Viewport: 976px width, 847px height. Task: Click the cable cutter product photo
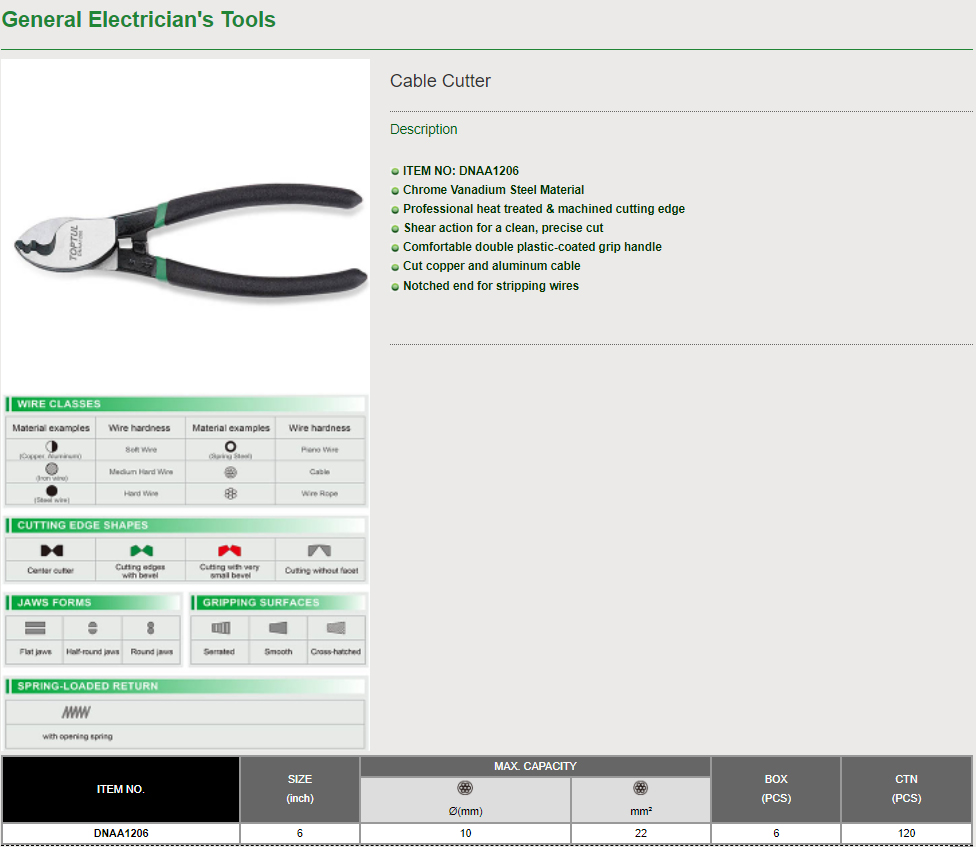pyautogui.click(x=186, y=236)
